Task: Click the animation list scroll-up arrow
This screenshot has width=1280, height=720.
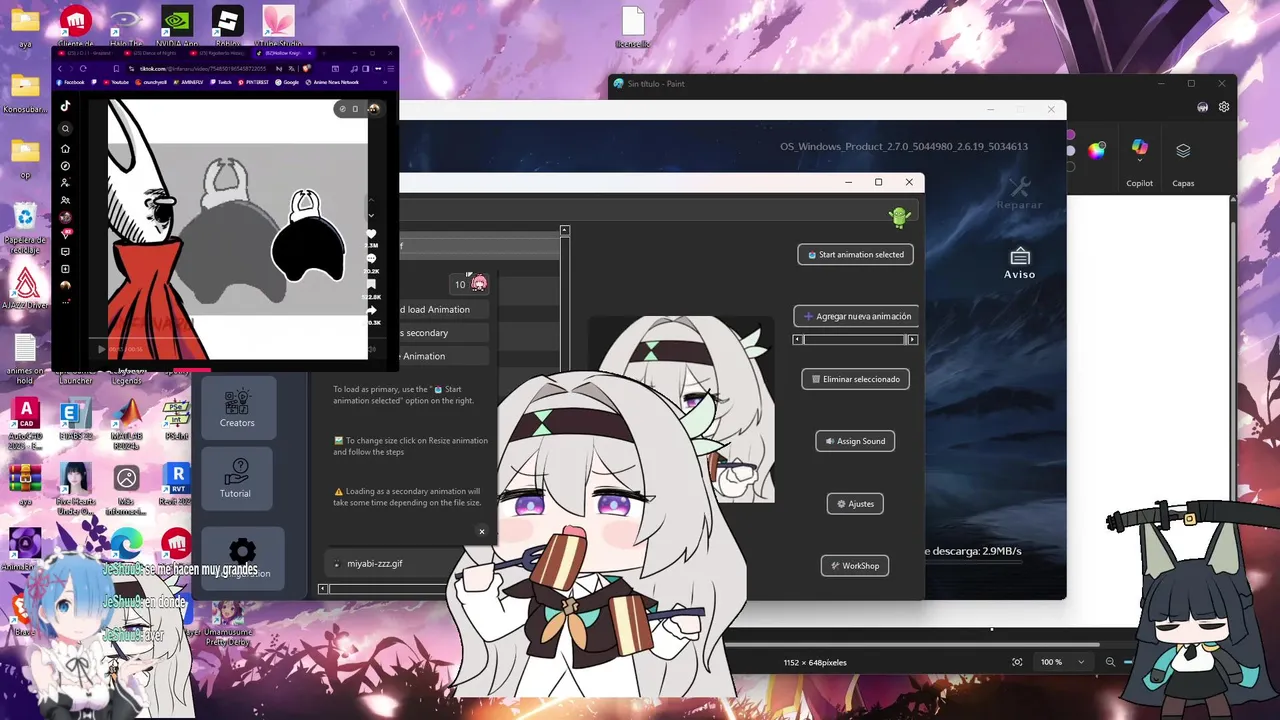Action: tap(565, 231)
